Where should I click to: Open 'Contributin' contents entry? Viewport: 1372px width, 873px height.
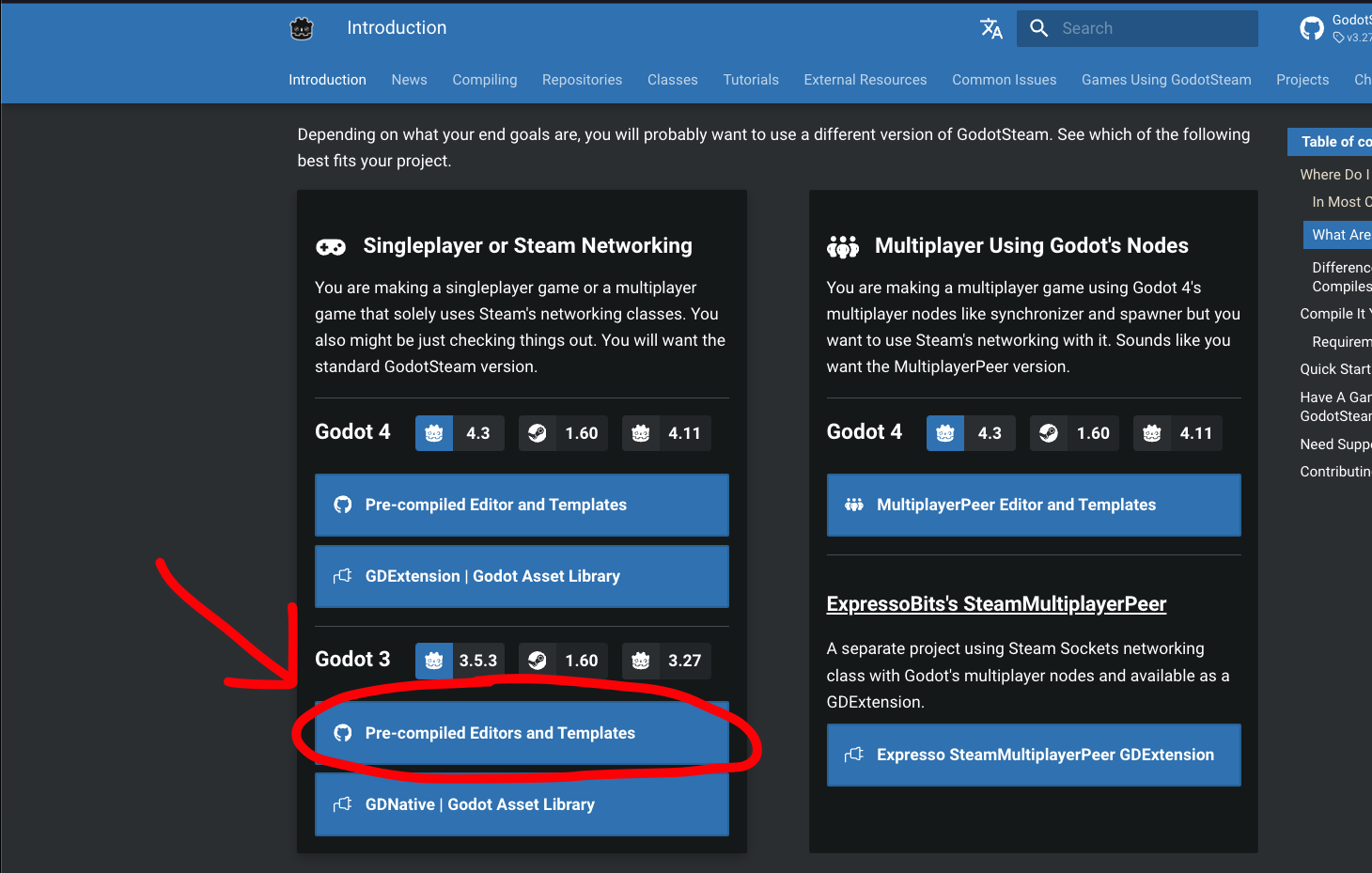[x=1335, y=472]
